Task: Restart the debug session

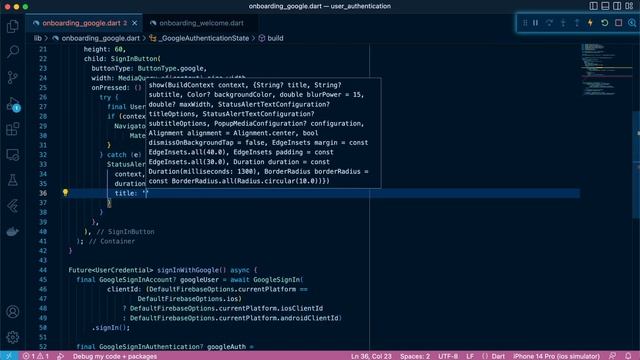Action: (604, 23)
